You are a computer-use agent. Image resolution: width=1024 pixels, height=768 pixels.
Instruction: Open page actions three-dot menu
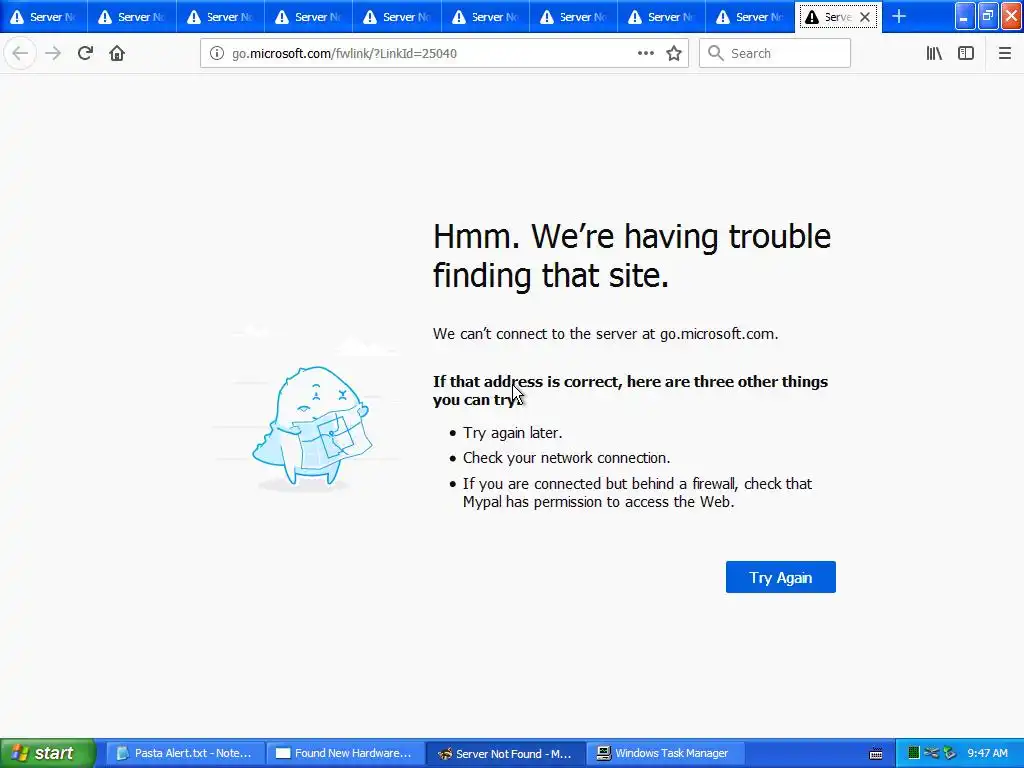645,54
